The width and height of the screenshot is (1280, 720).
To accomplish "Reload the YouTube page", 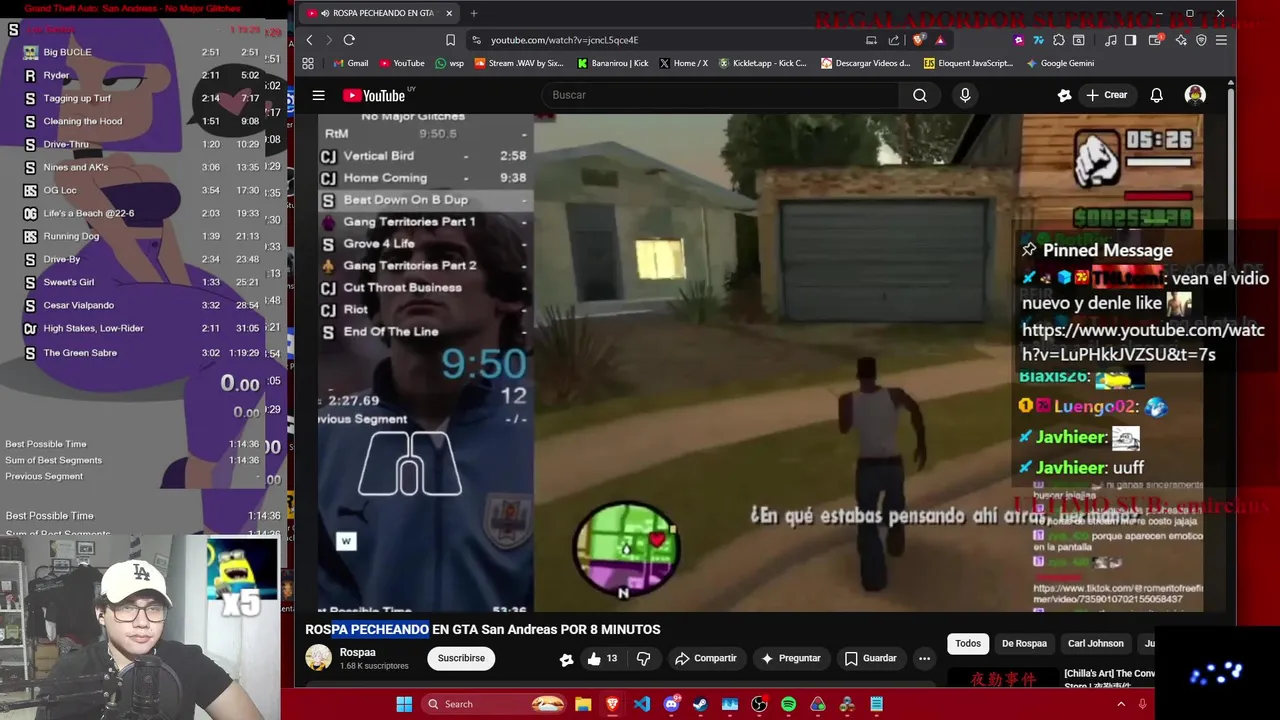I will point(349,40).
